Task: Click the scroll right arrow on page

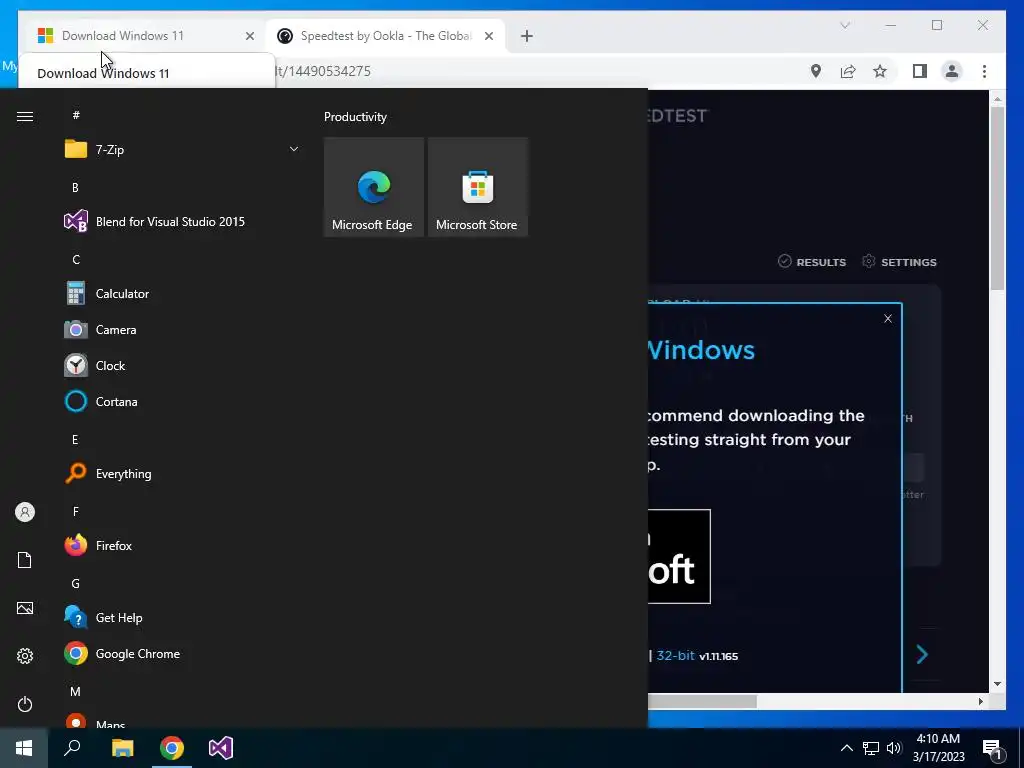Action: (980, 701)
